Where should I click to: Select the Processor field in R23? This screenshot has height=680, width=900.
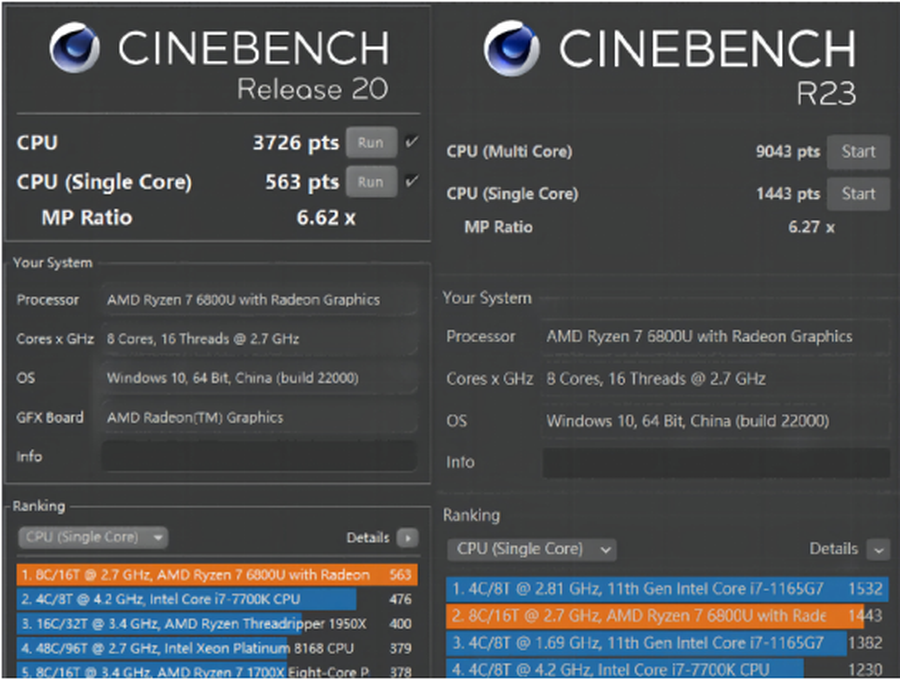point(716,336)
